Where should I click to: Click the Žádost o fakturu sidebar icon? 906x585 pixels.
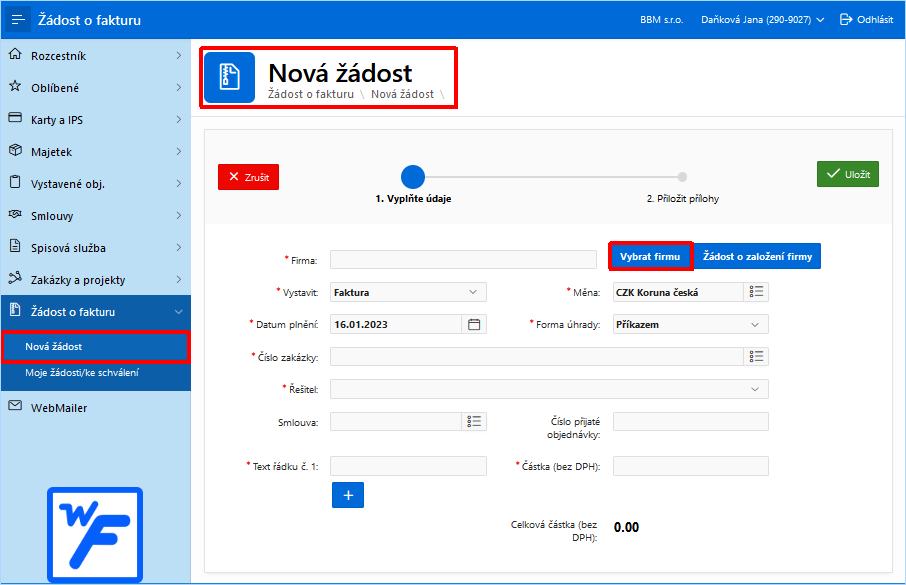[15, 310]
